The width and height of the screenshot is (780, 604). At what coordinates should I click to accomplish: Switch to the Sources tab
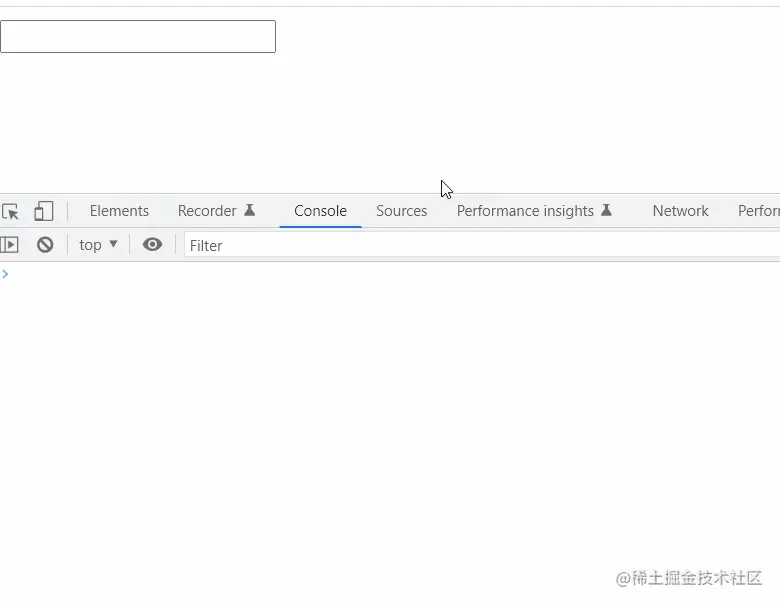pos(401,211)
